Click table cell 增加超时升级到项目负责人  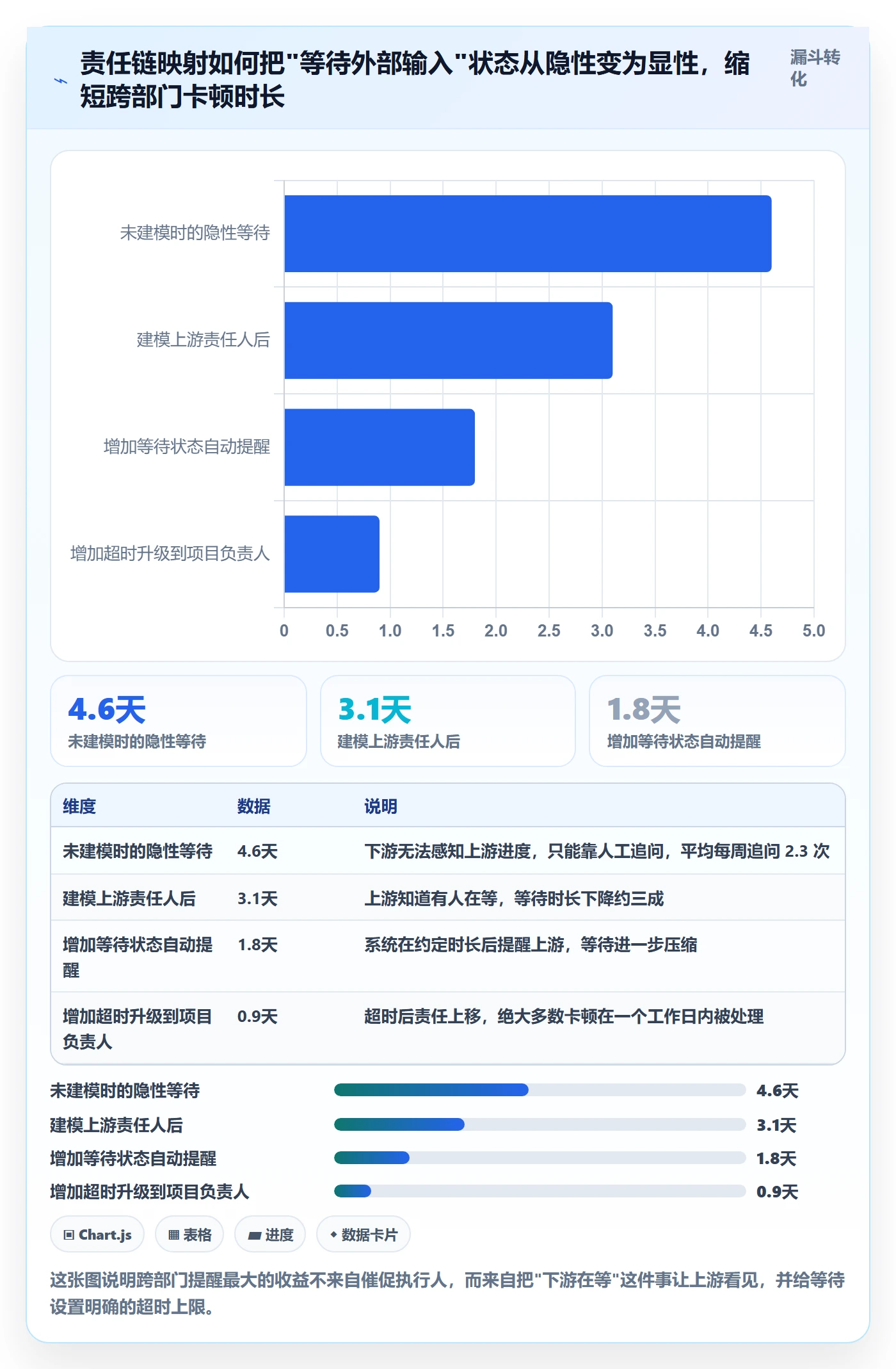138,1029
